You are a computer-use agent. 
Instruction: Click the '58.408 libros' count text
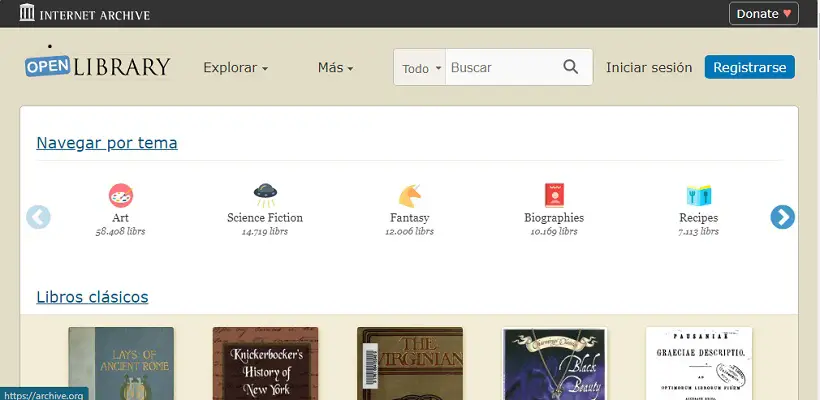point(120,232)
